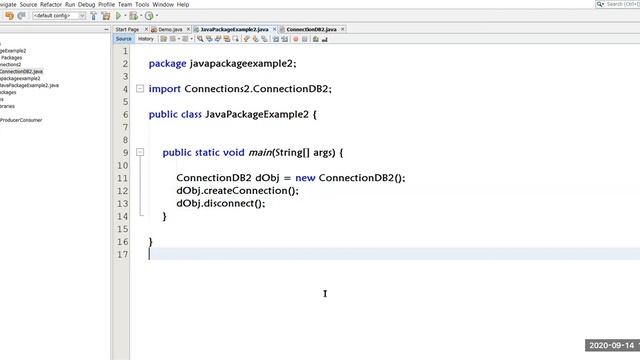Click Clean and Build Project icon
This screenshot has width=640, height=360.
tap(106, 16)
